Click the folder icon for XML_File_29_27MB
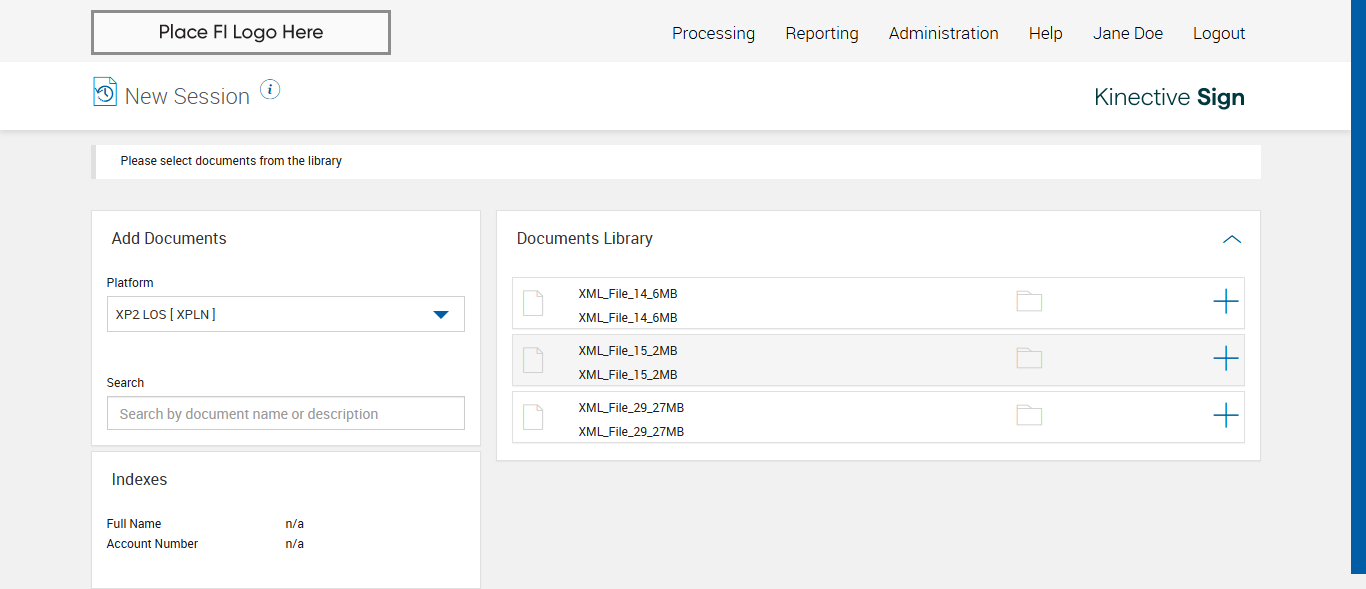 [1029, 416]
